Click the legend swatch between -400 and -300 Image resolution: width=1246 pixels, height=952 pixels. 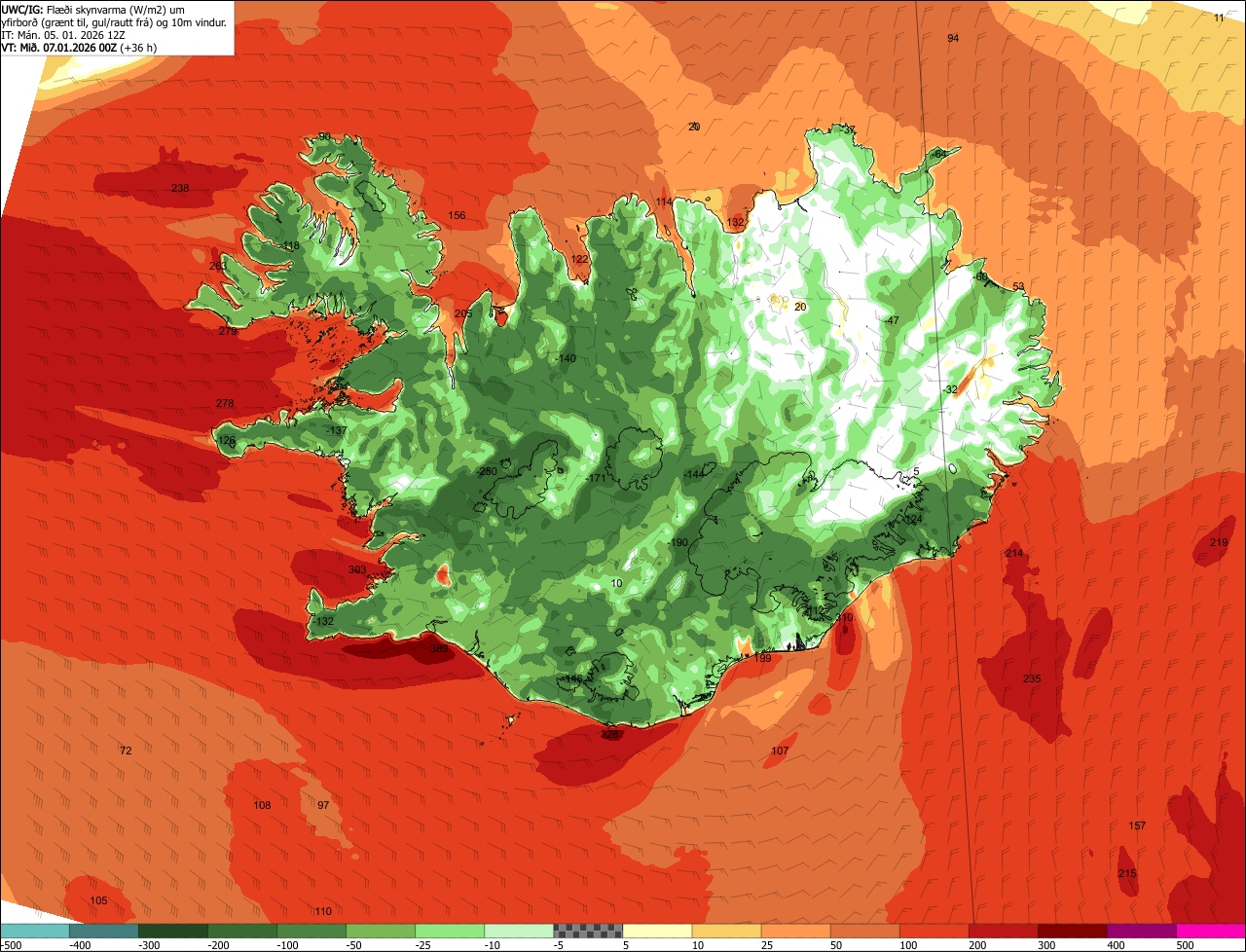click(104, 930)
